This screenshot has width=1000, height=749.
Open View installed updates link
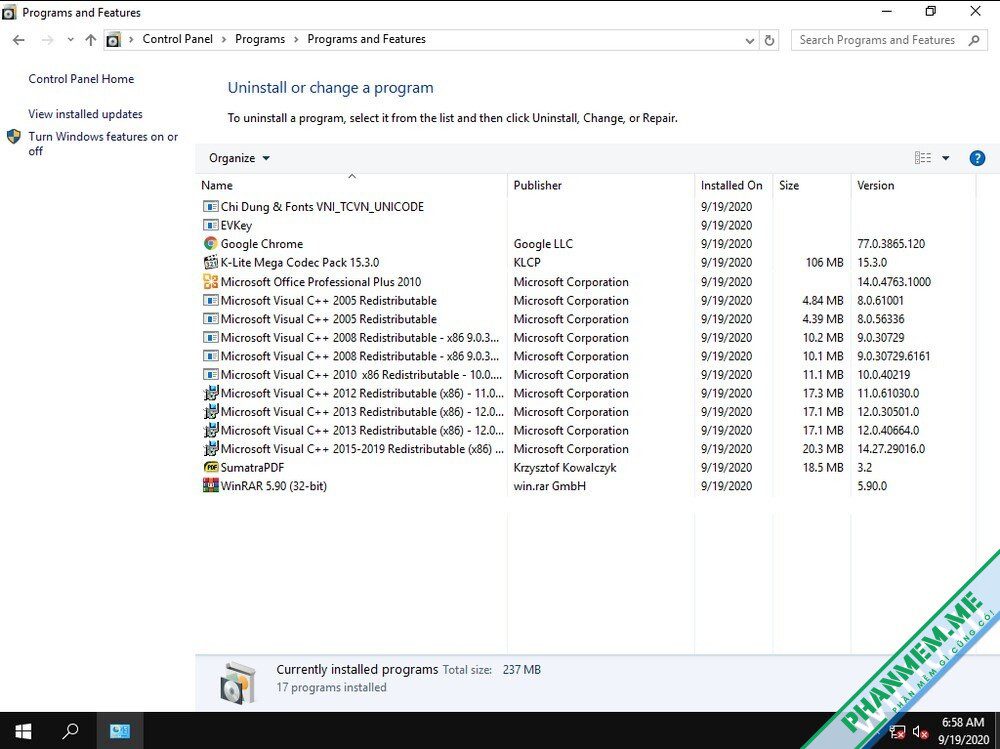click(85, 114)
